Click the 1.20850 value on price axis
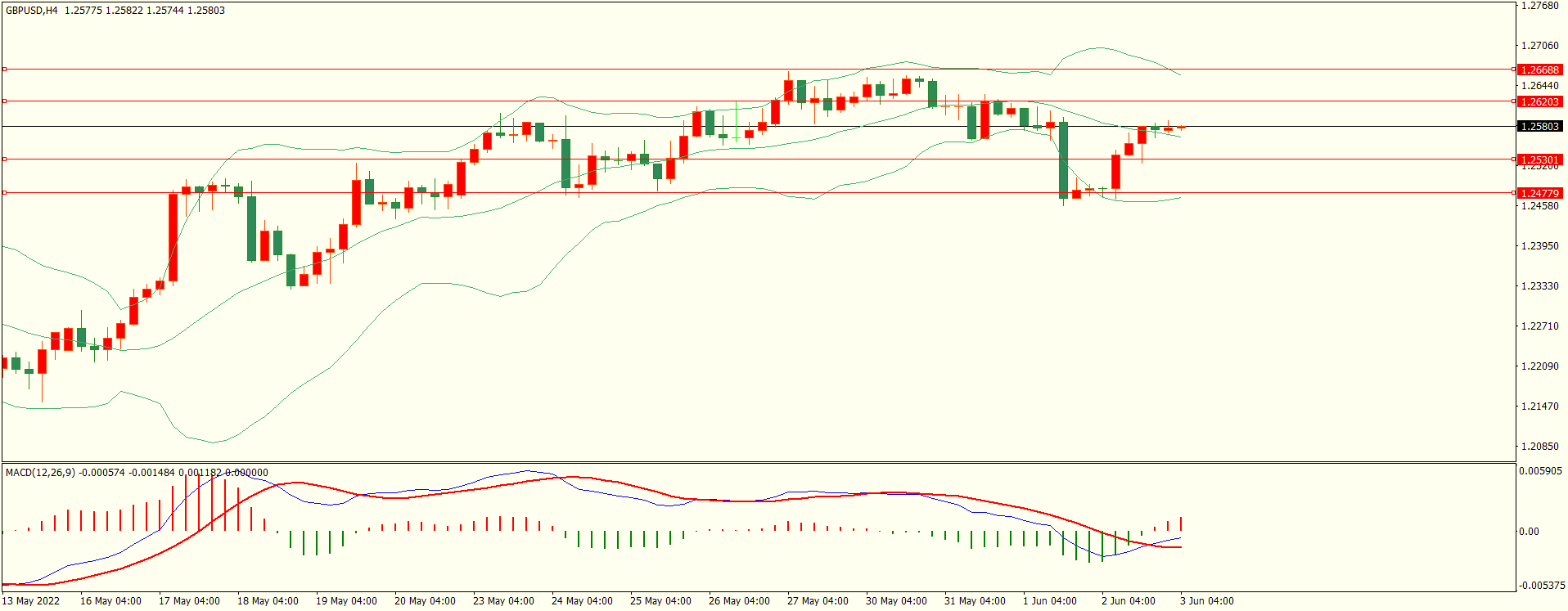Screen dimensions: 1568x611 1539,447
